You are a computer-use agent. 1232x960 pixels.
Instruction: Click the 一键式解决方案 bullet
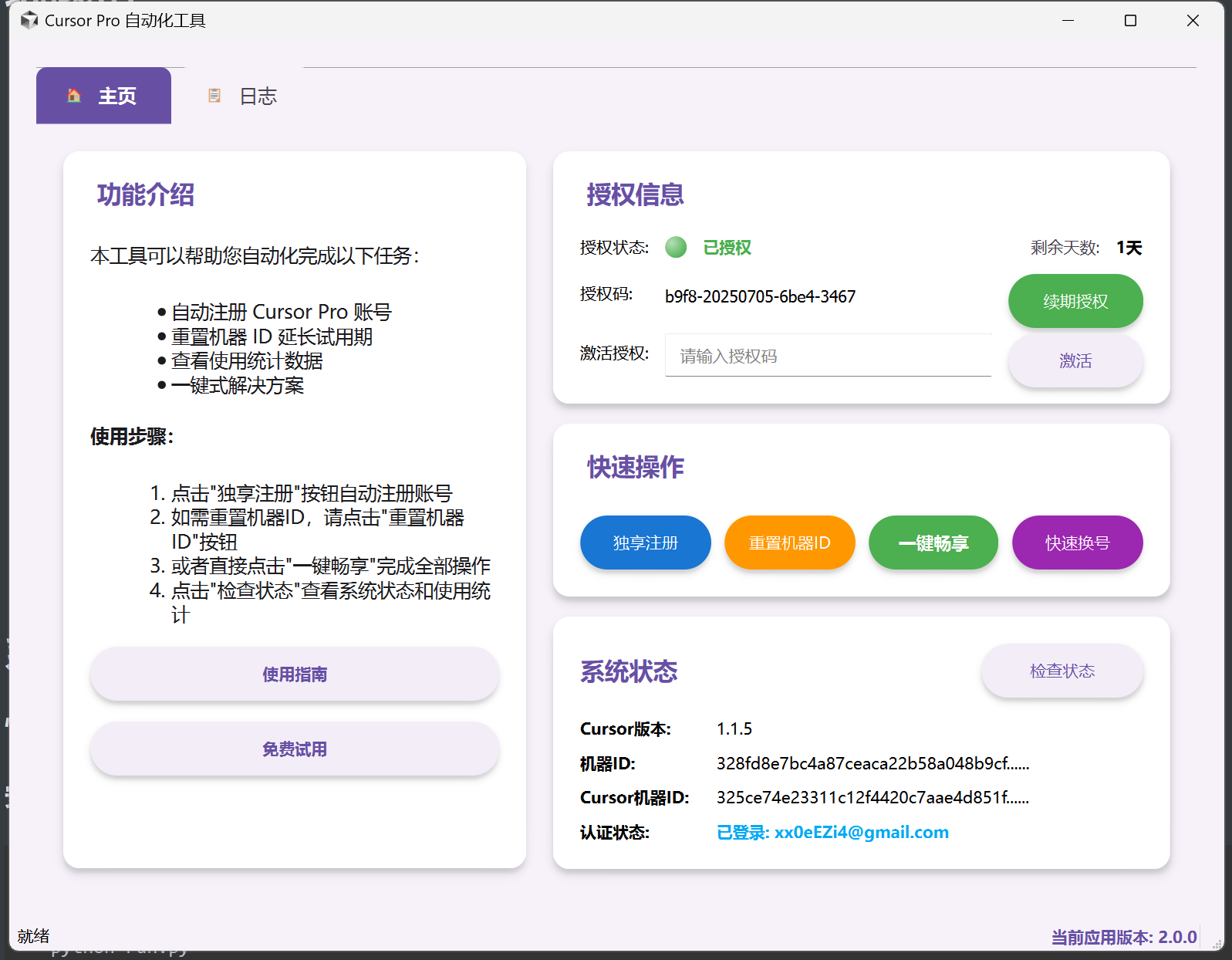[238, 385]
